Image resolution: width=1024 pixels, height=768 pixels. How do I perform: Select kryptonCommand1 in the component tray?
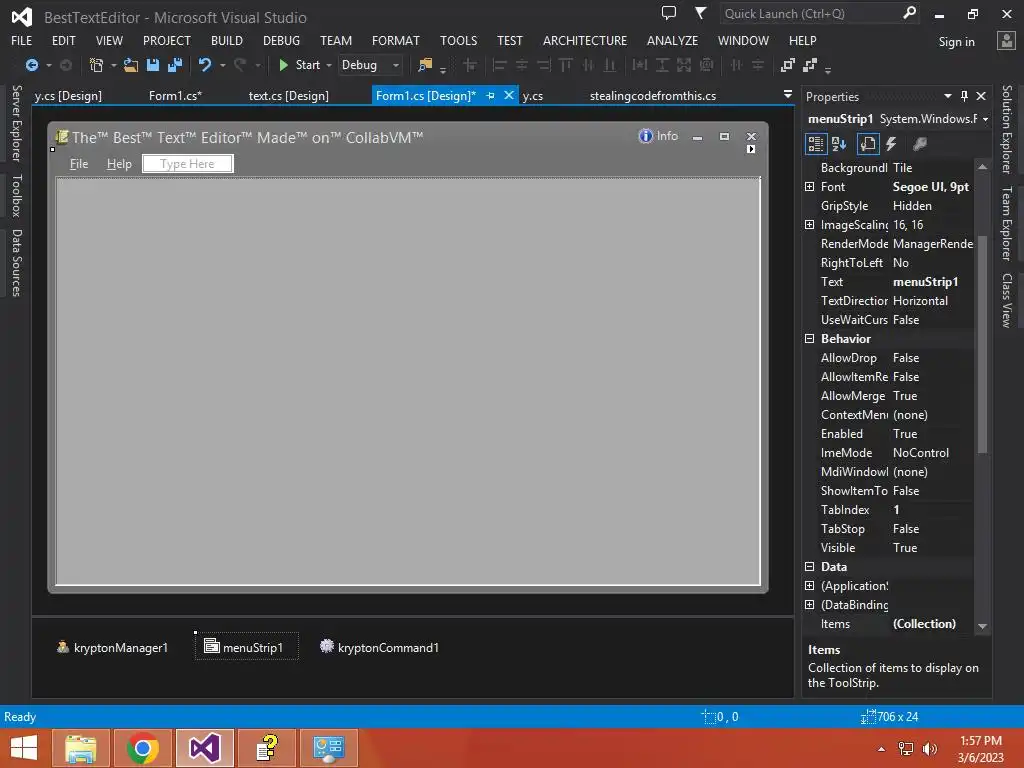point(379,647)
